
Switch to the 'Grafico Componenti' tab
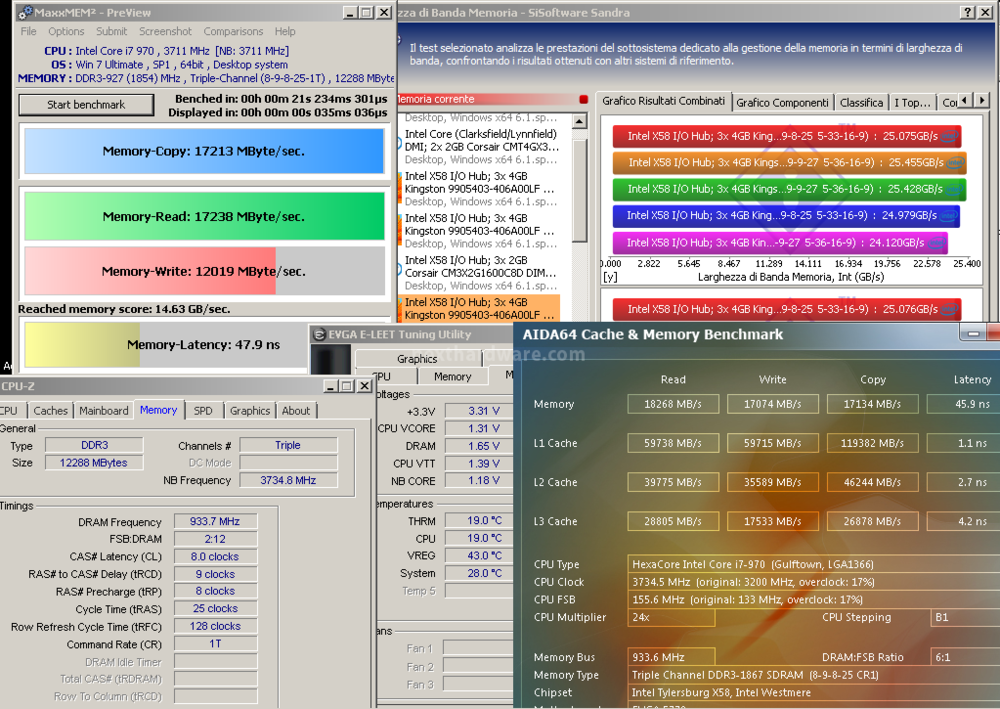click(x=783, y=103)
